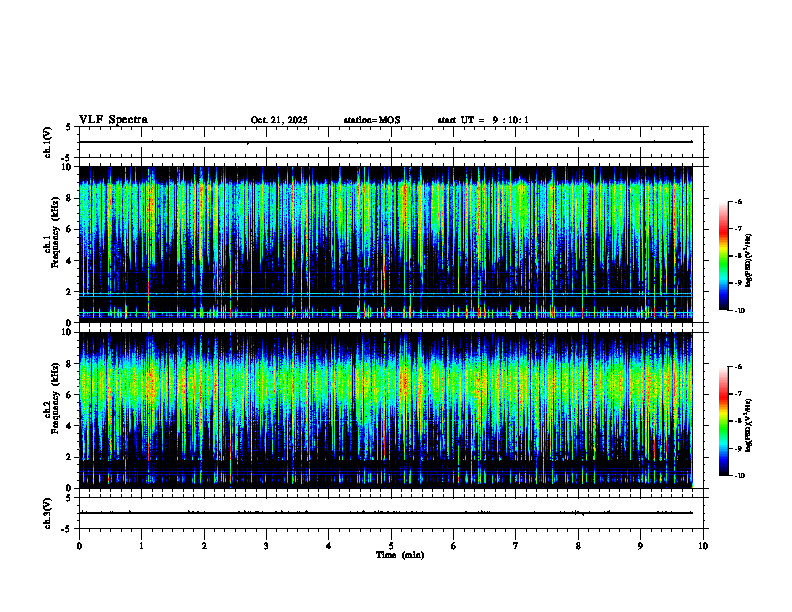Click the "7" time axis tick label
This screenshot has height=612, width=792.
[x=516, y=546]
